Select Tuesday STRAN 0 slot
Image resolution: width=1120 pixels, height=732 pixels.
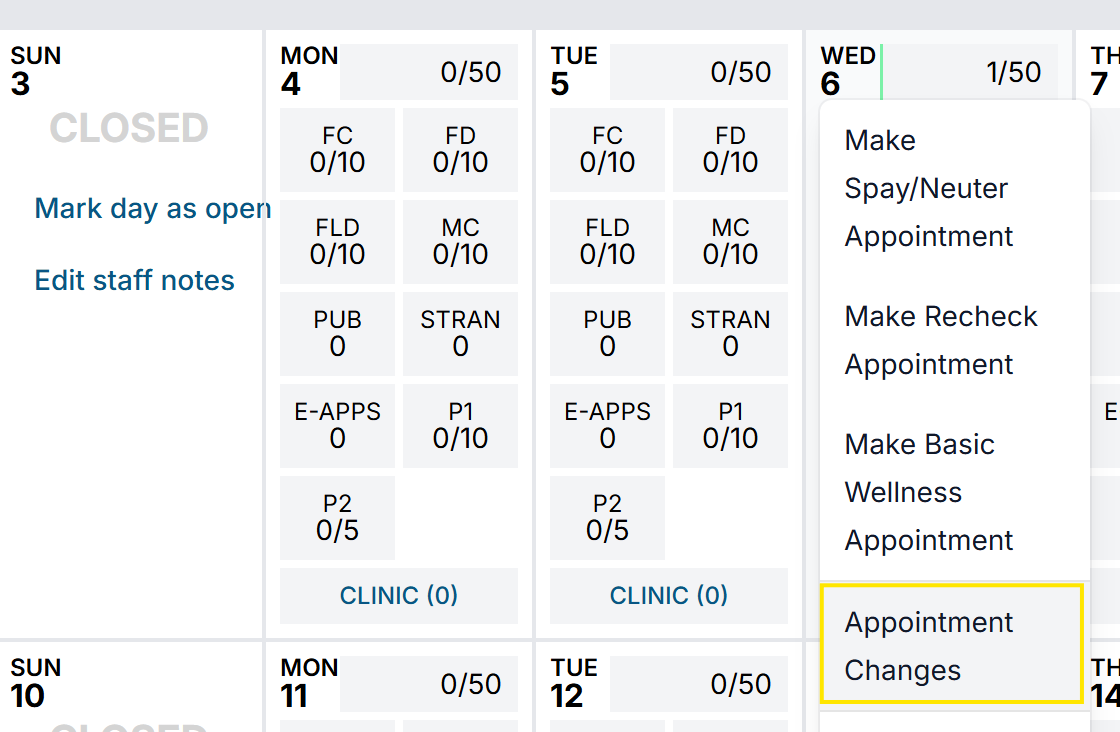tap(730, 334)
